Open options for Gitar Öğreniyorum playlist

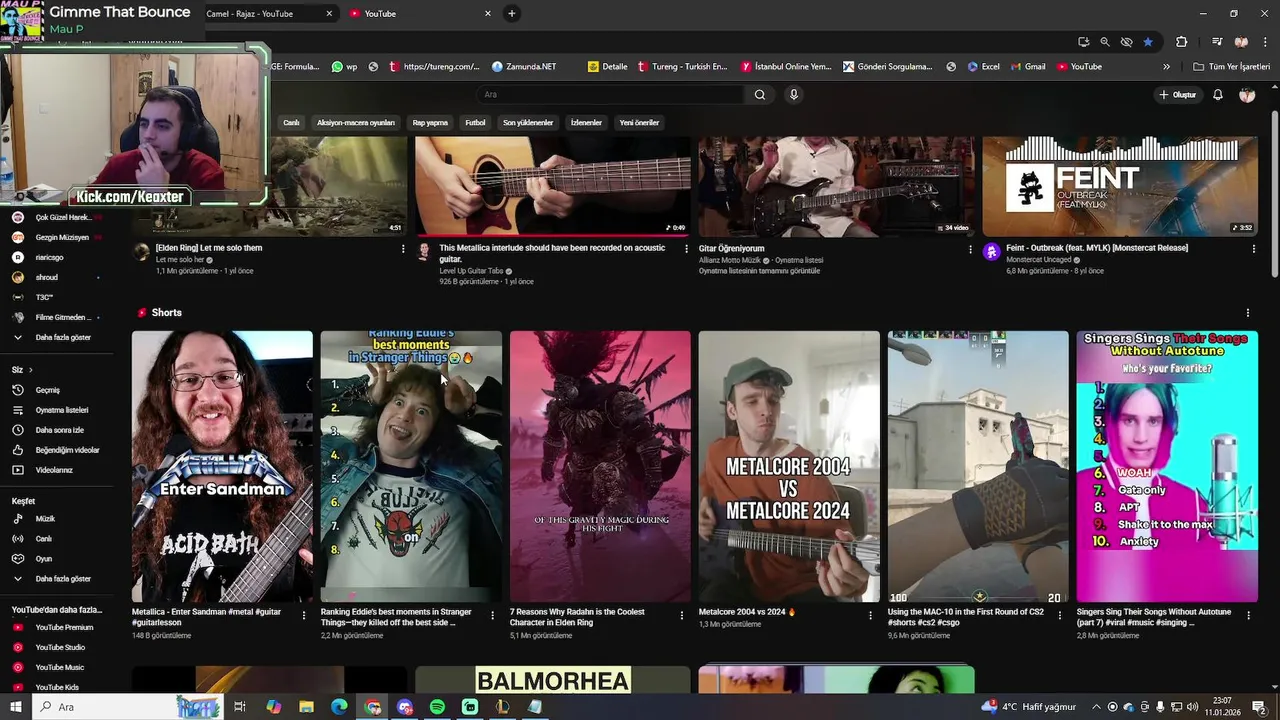[970, 249]
